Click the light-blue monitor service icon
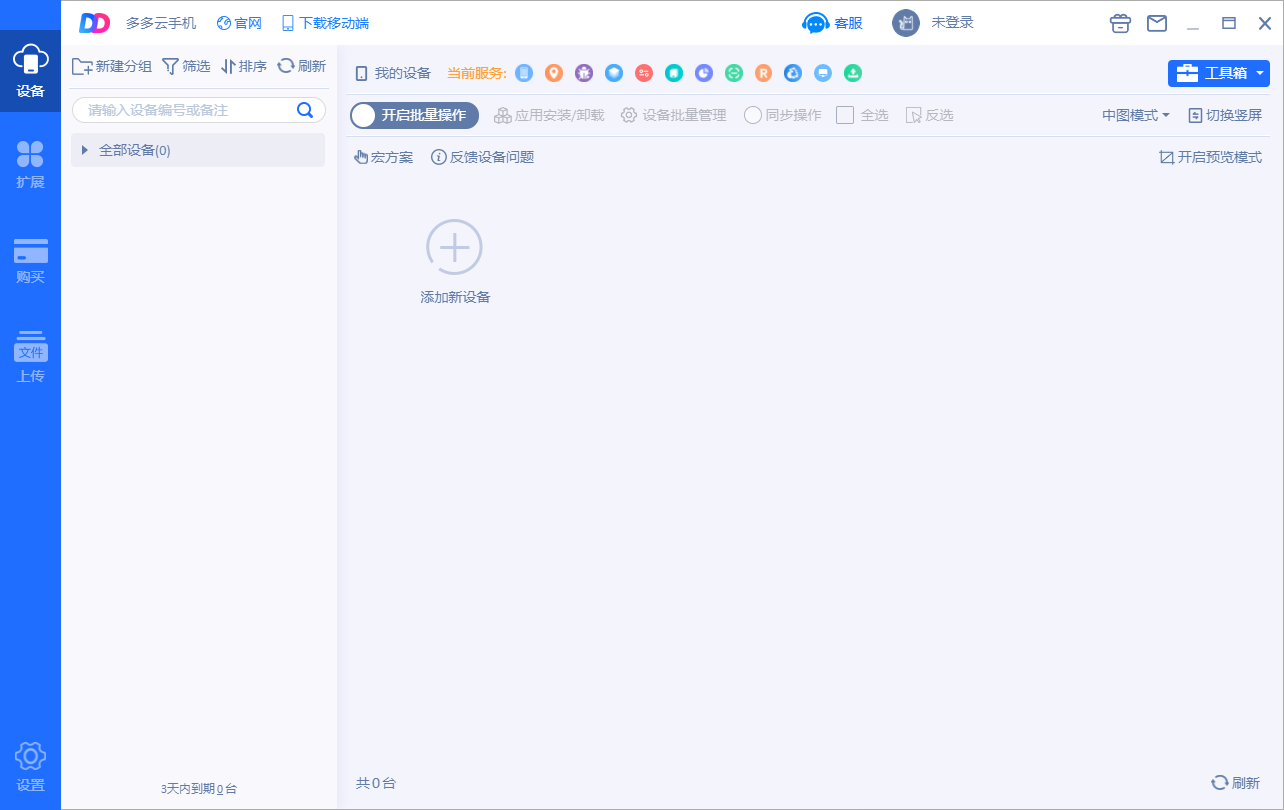Image resolution: width=1284 pixels, height=810 pixels. point(823,73)
